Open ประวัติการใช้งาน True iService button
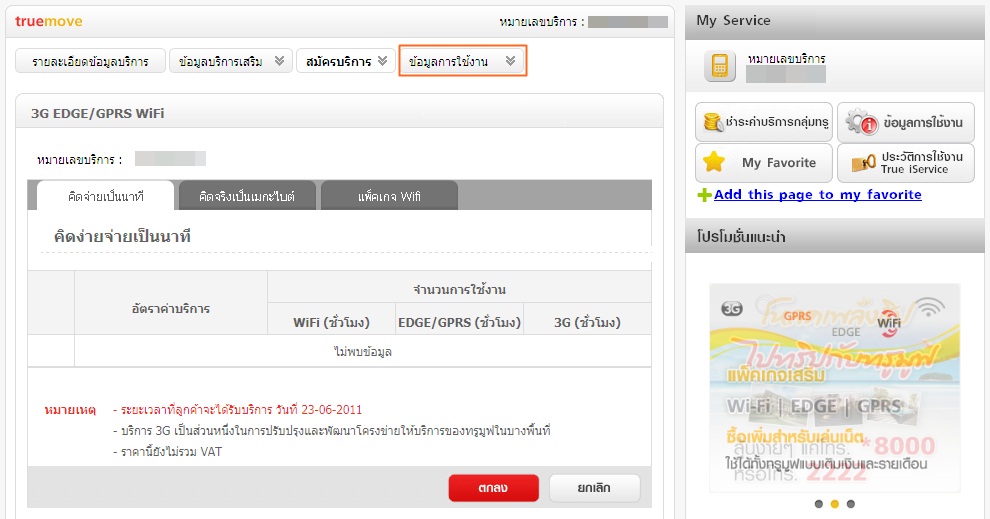 [906, 163]
